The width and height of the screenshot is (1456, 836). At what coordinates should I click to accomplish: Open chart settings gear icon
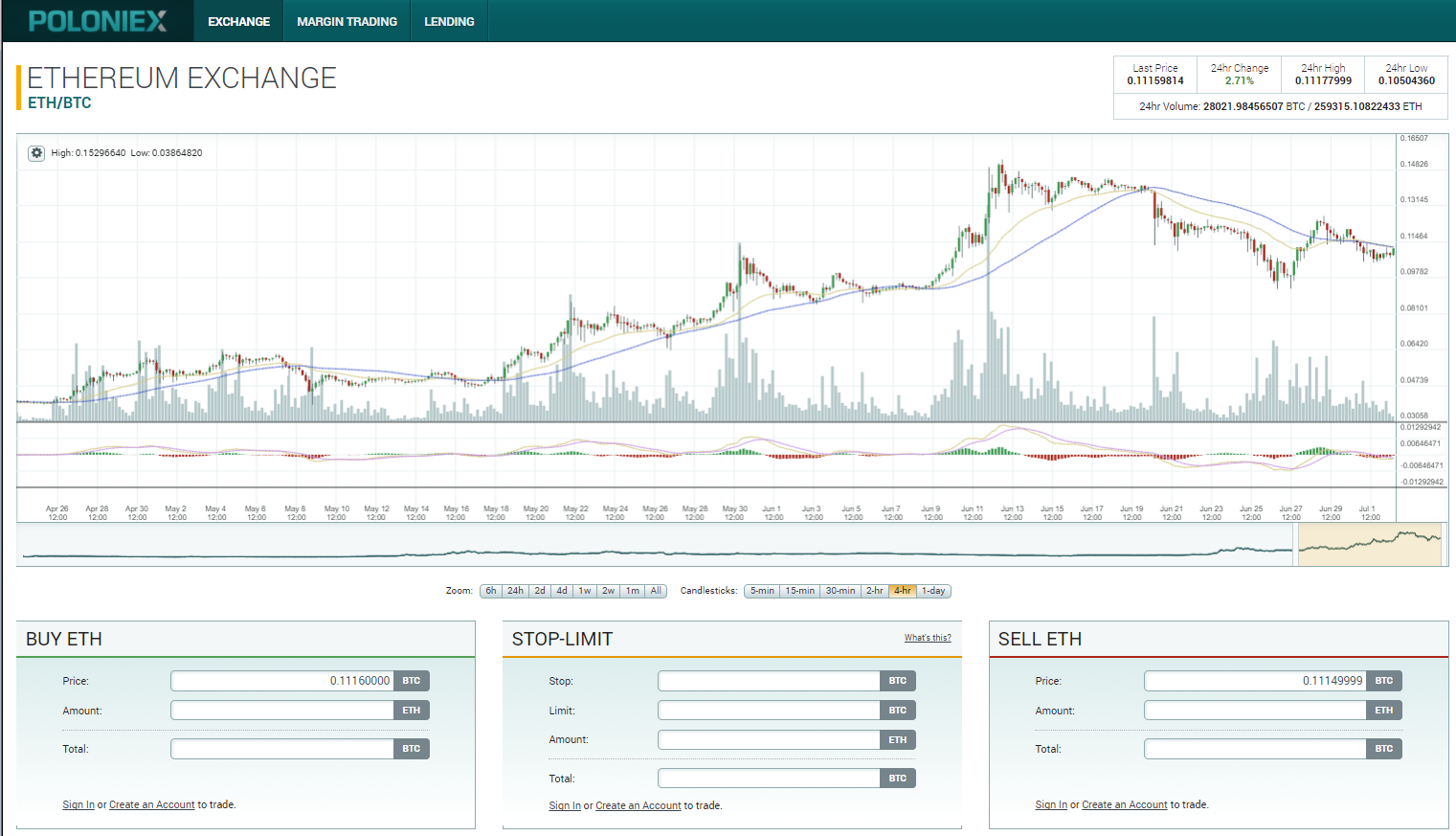36,153
